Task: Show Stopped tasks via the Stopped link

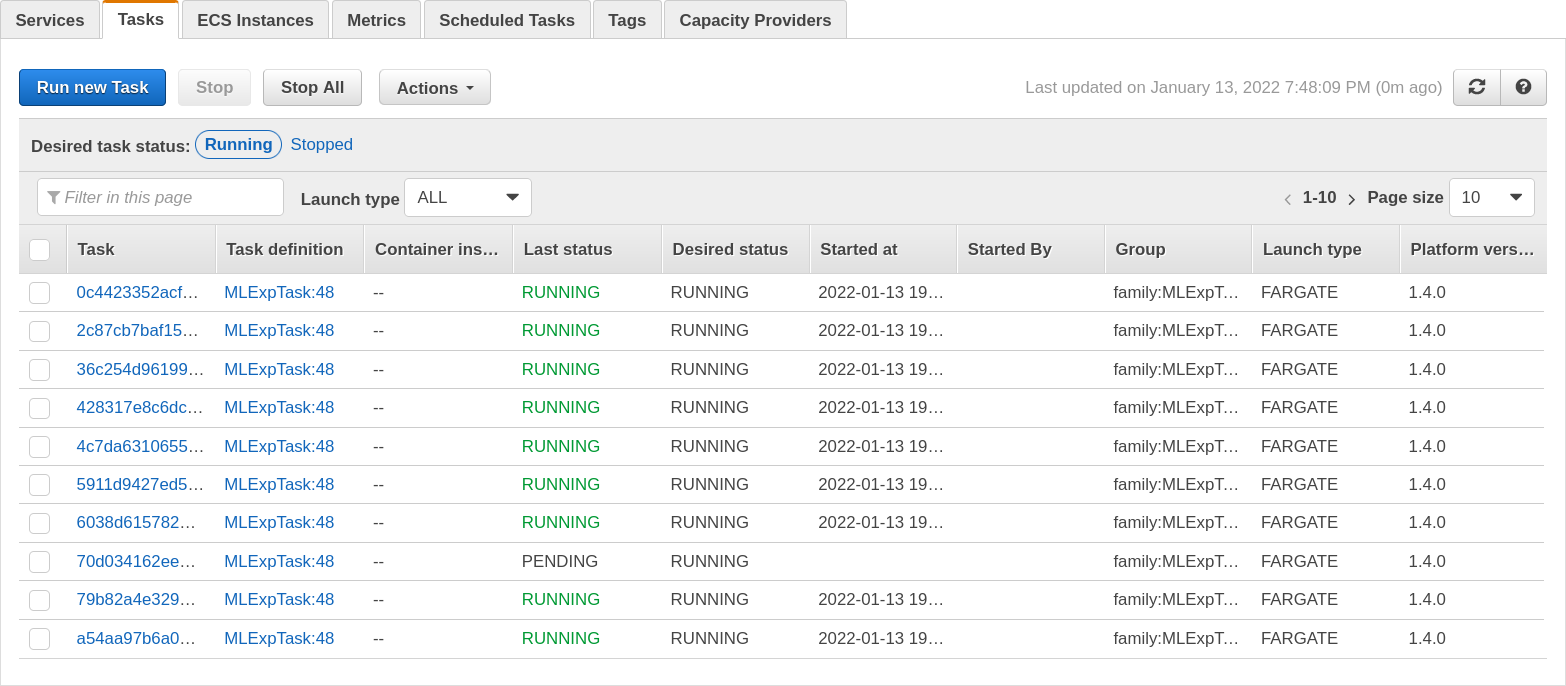Action: 321,144
